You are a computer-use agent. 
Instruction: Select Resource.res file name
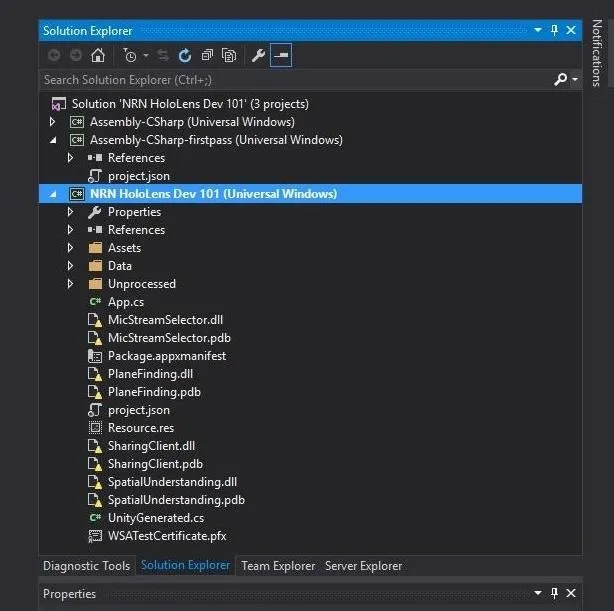tap(141, 428)
